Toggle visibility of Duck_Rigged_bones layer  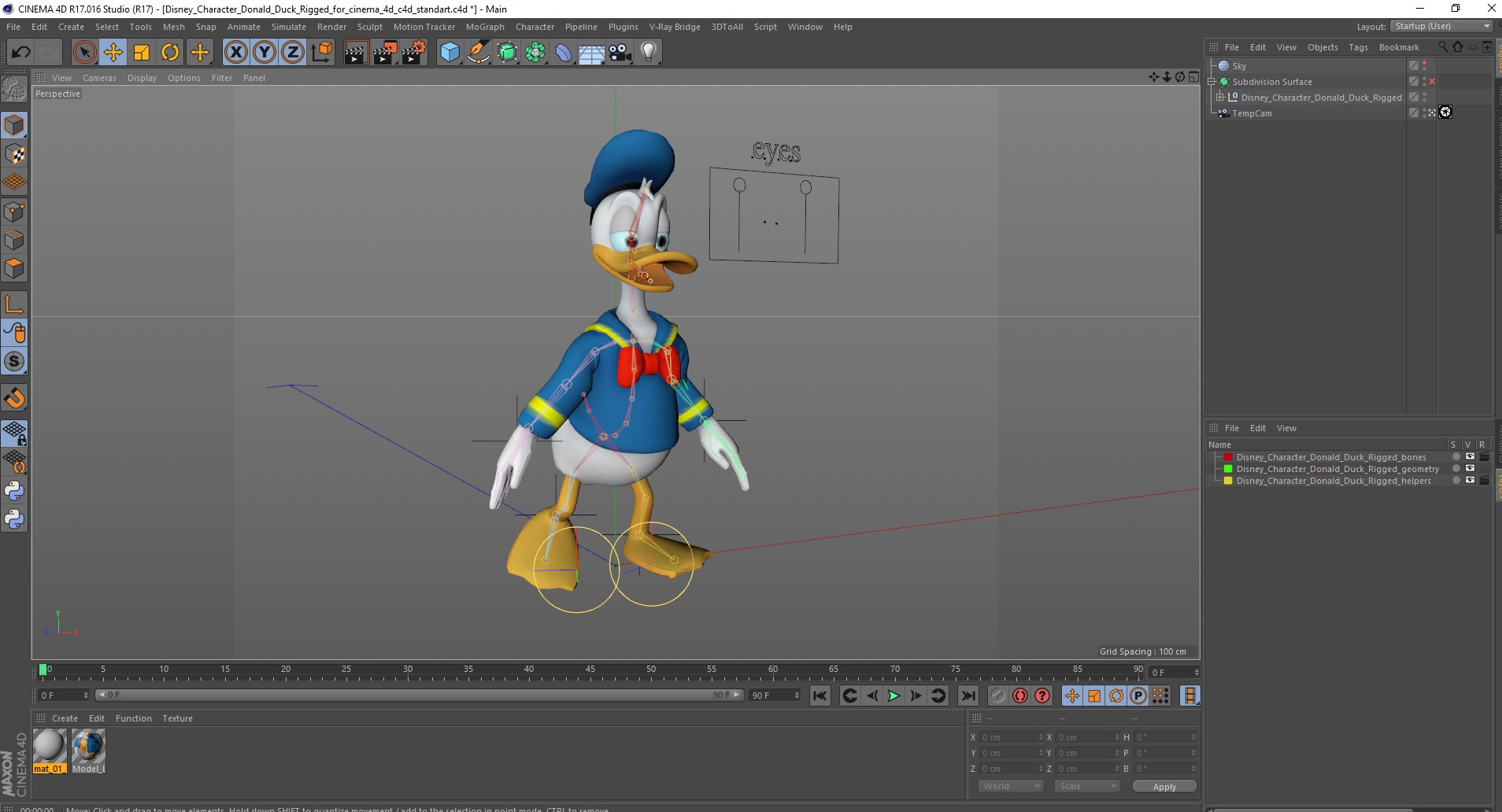tap(1470, 457)
